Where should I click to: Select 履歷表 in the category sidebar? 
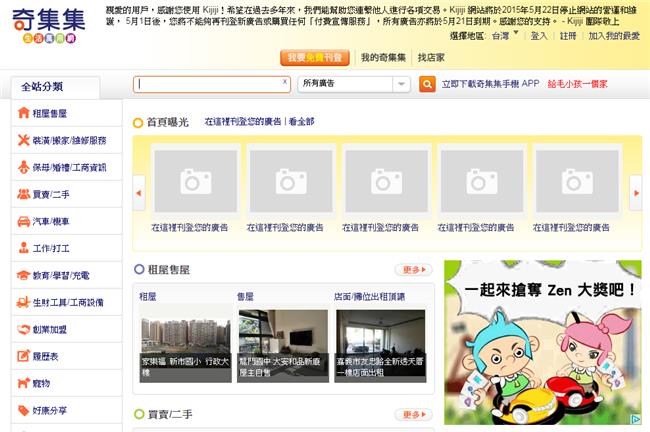pos(67,356)
